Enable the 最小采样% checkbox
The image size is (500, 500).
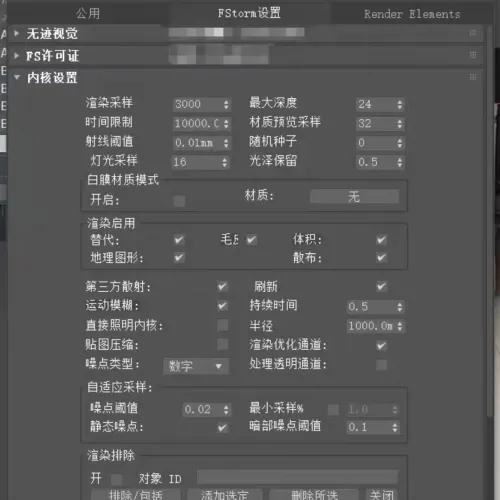[x=333, y=409]
